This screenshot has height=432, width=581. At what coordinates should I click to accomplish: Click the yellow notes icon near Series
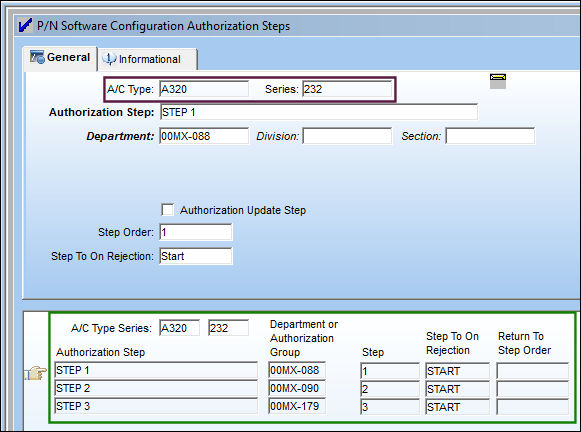point(498,81)
